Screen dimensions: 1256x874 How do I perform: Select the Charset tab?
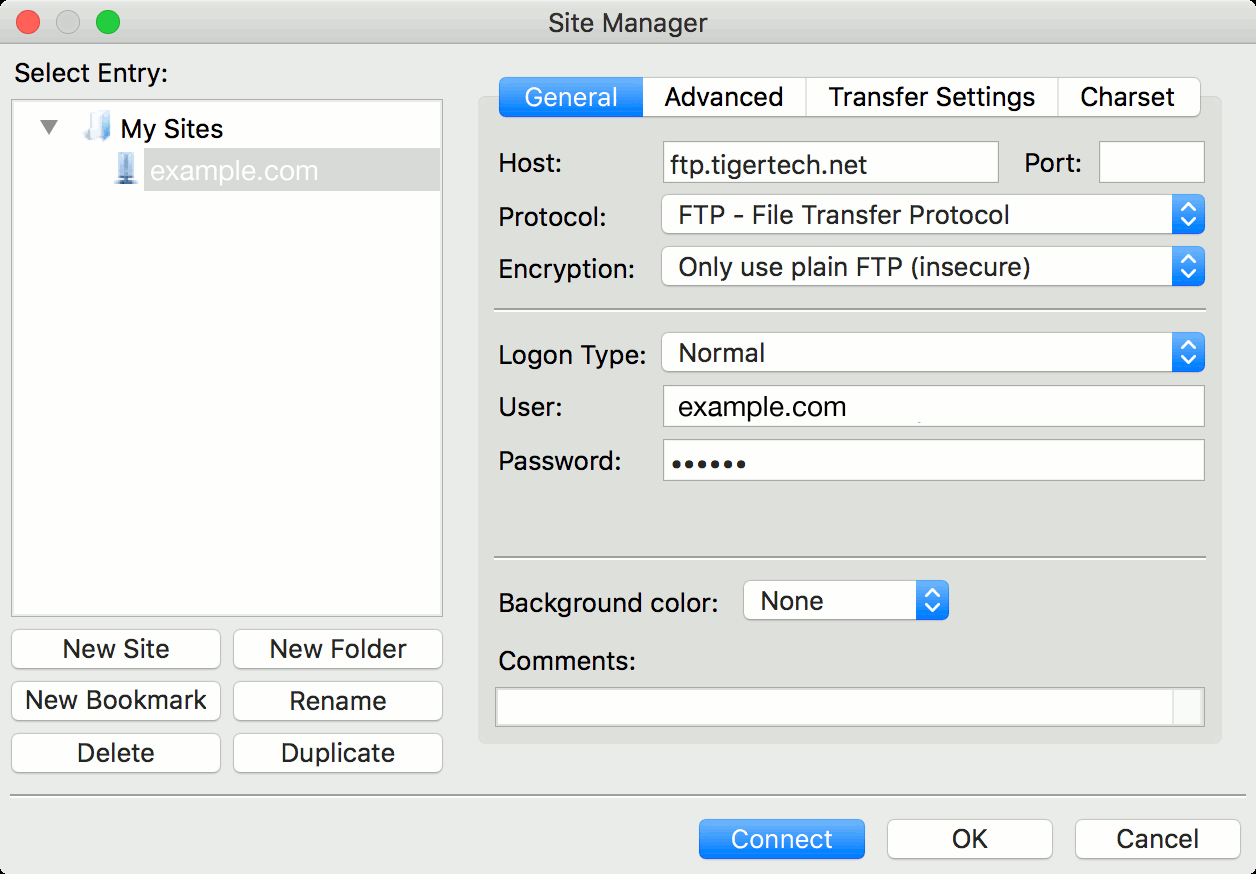[1128, 97]
